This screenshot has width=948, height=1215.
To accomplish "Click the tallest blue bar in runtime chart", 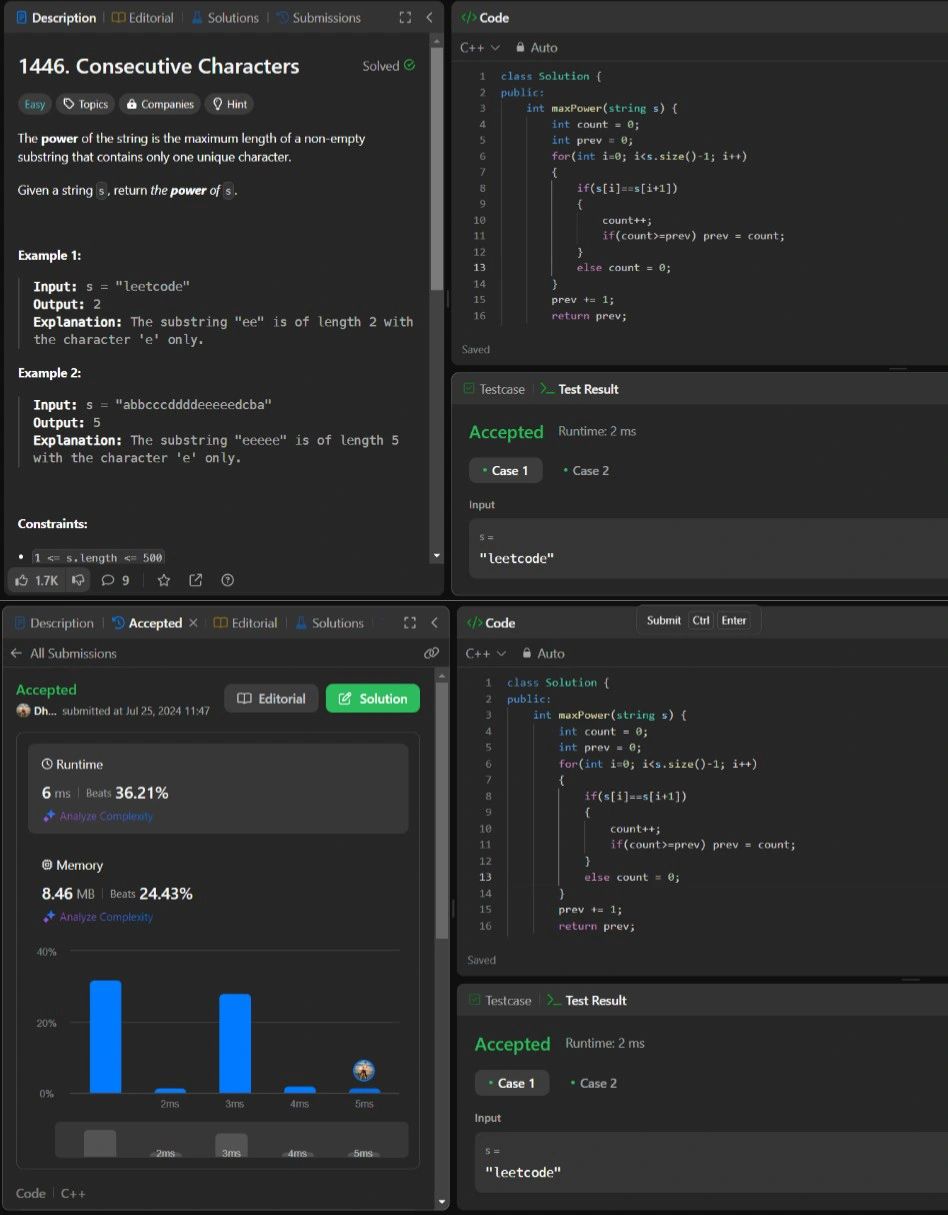I will tap(105, 1036).
